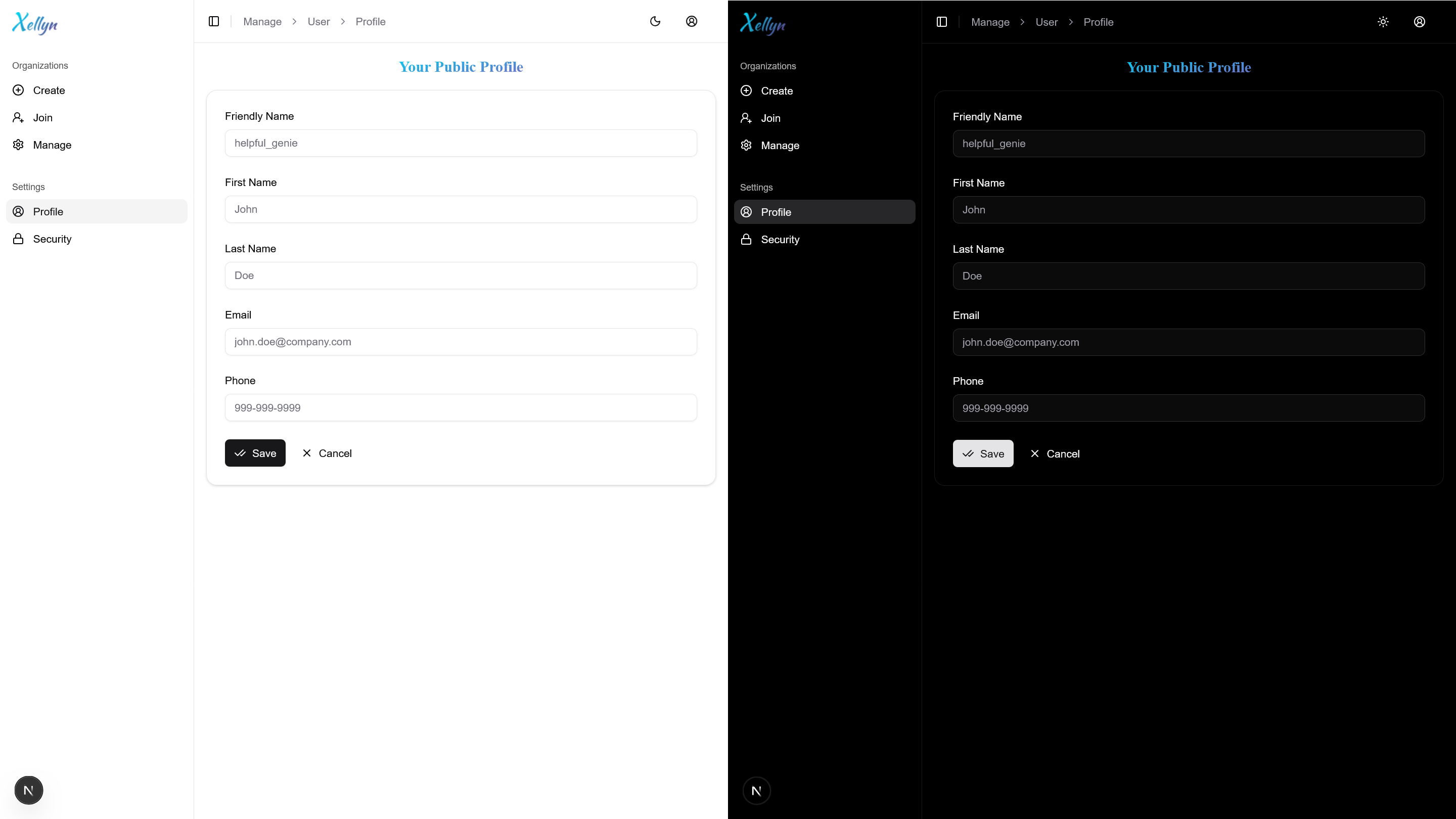
Task: Click 'Your Public Profile' heading in dark window
Action: [x=1189, y=67]
